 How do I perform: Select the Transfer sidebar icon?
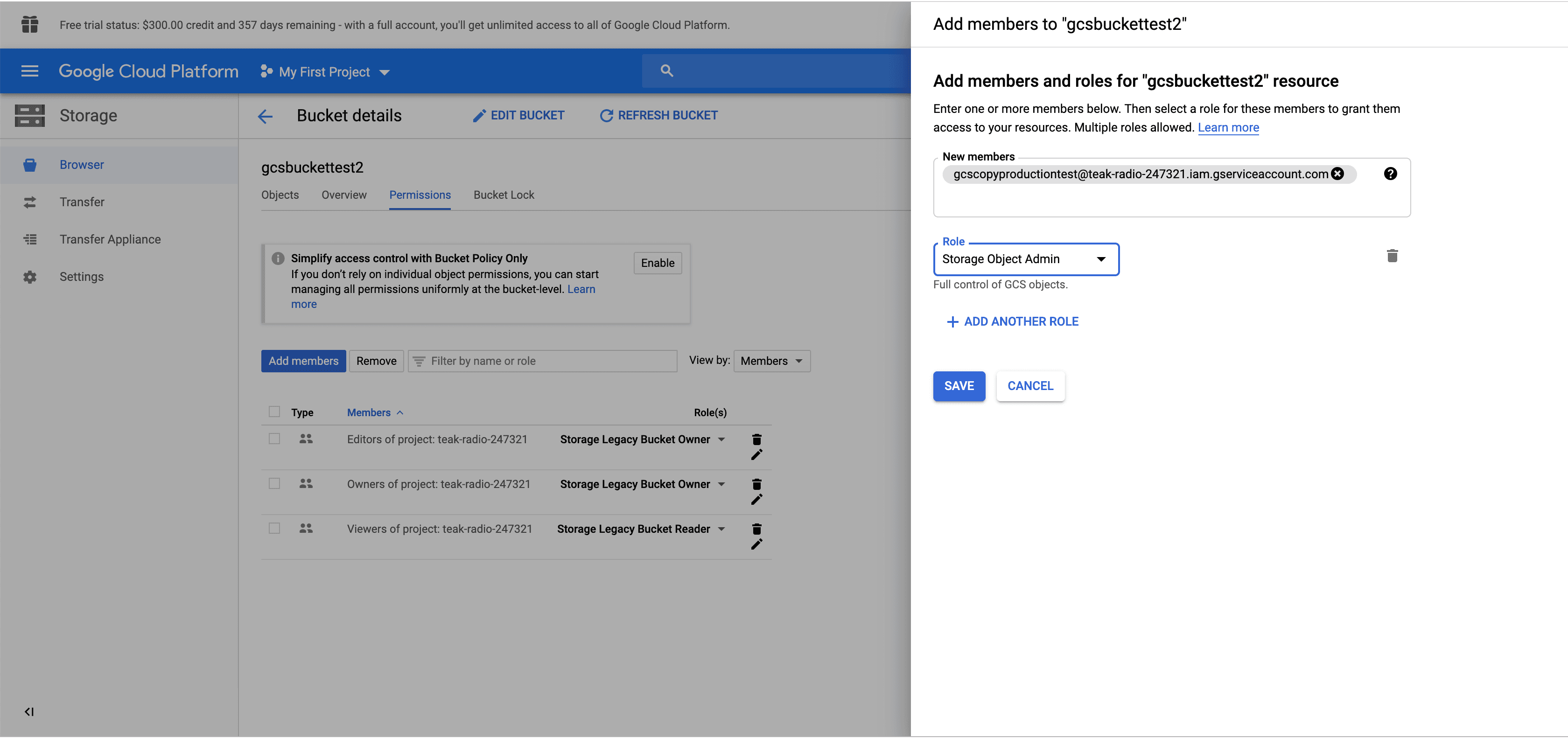(x=30, y=202)
